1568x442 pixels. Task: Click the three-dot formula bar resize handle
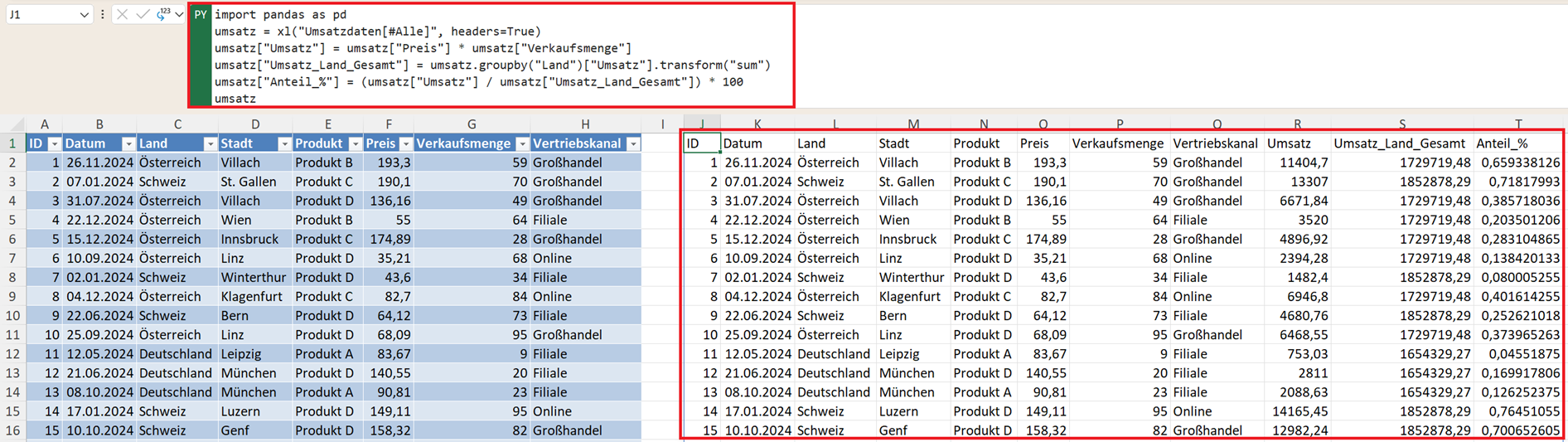103,14
